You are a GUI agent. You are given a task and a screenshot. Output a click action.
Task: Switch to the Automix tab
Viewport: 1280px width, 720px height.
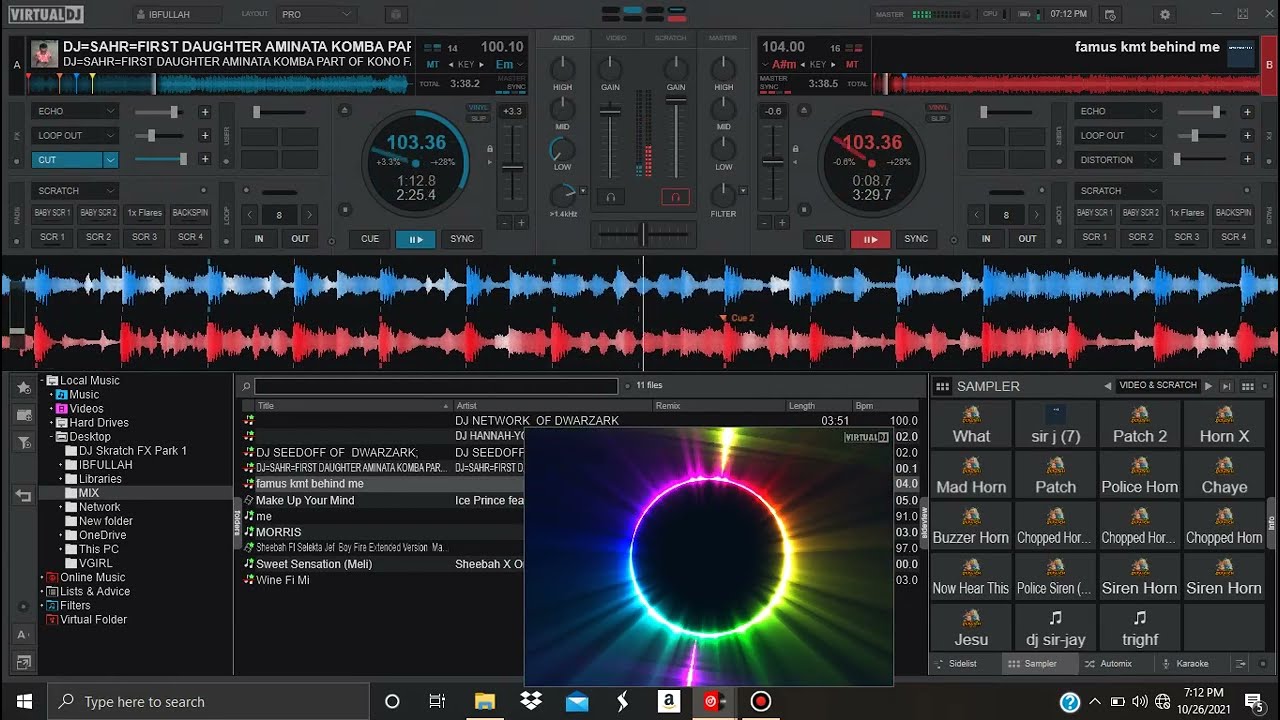click(1108, 663)
